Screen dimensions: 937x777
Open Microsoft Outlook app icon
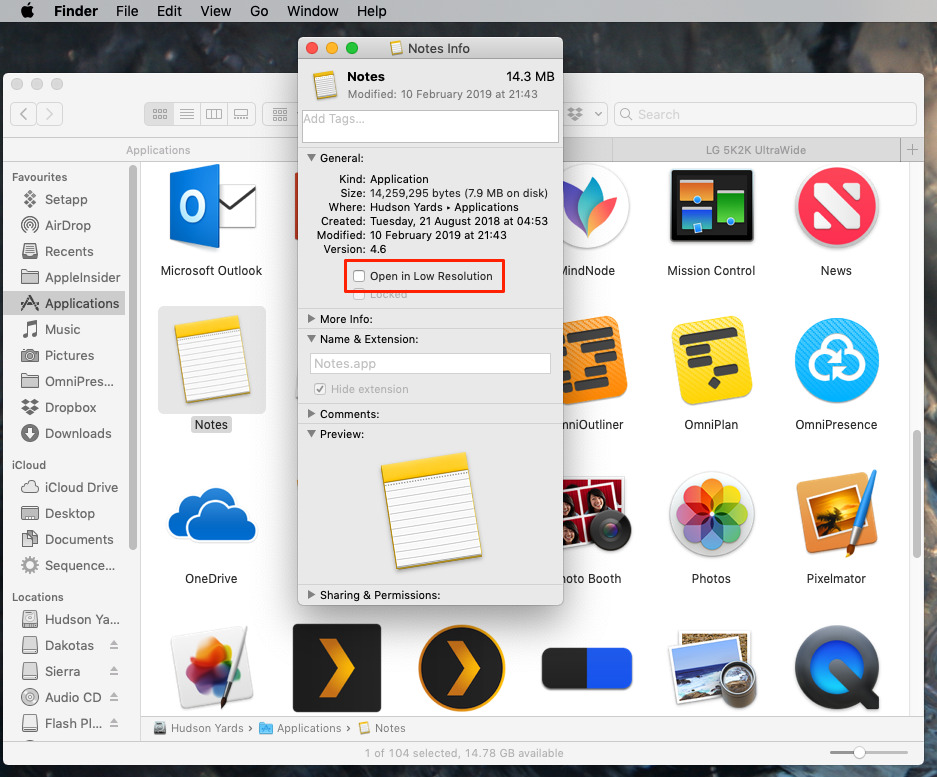(x=213, y=208)
